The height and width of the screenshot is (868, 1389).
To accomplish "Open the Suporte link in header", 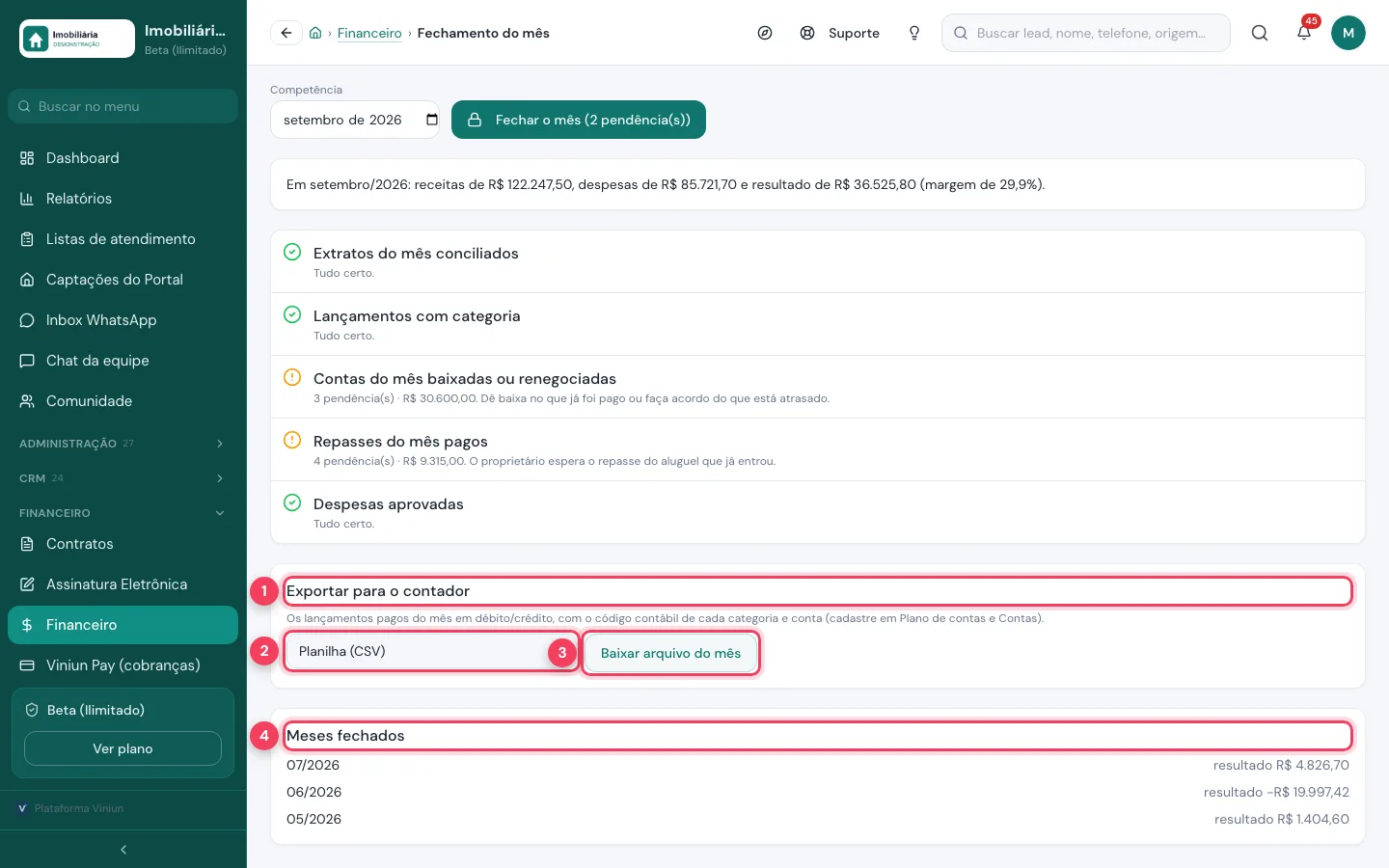I will 840,33.
